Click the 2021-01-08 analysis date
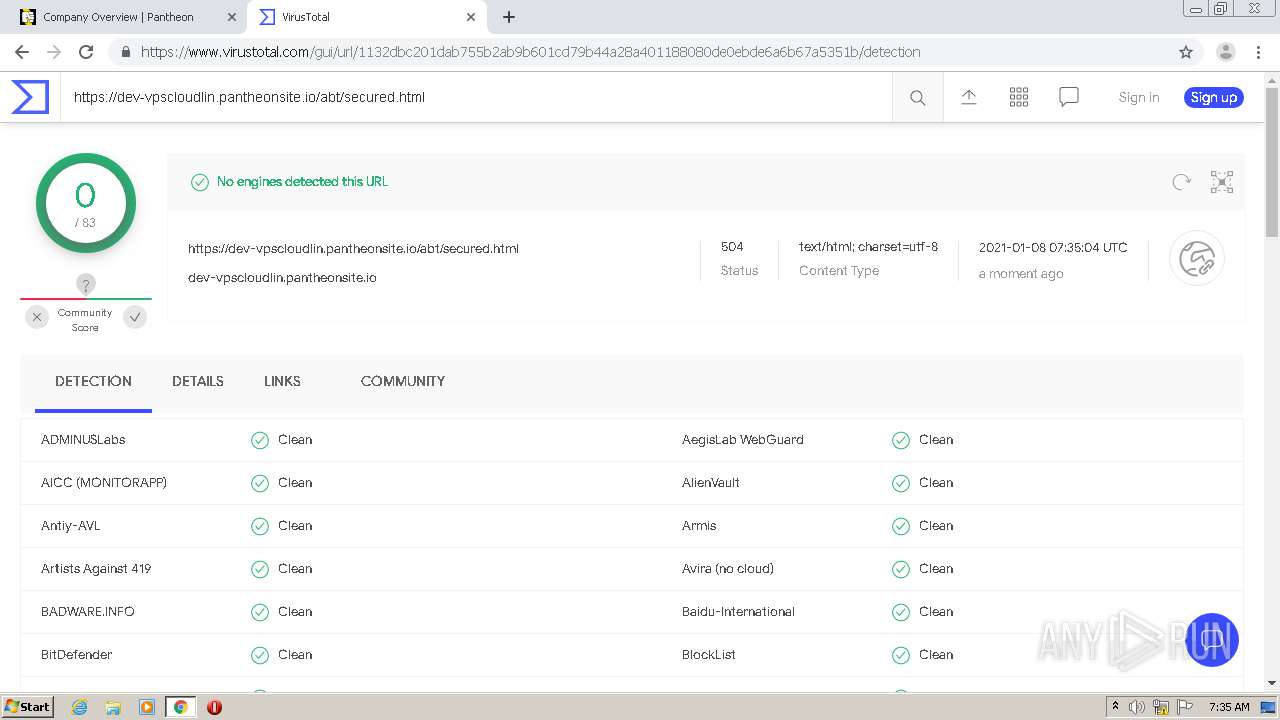Image resolution: width=1280 pixels, height=720 pixels. [x=1053, y=248]
